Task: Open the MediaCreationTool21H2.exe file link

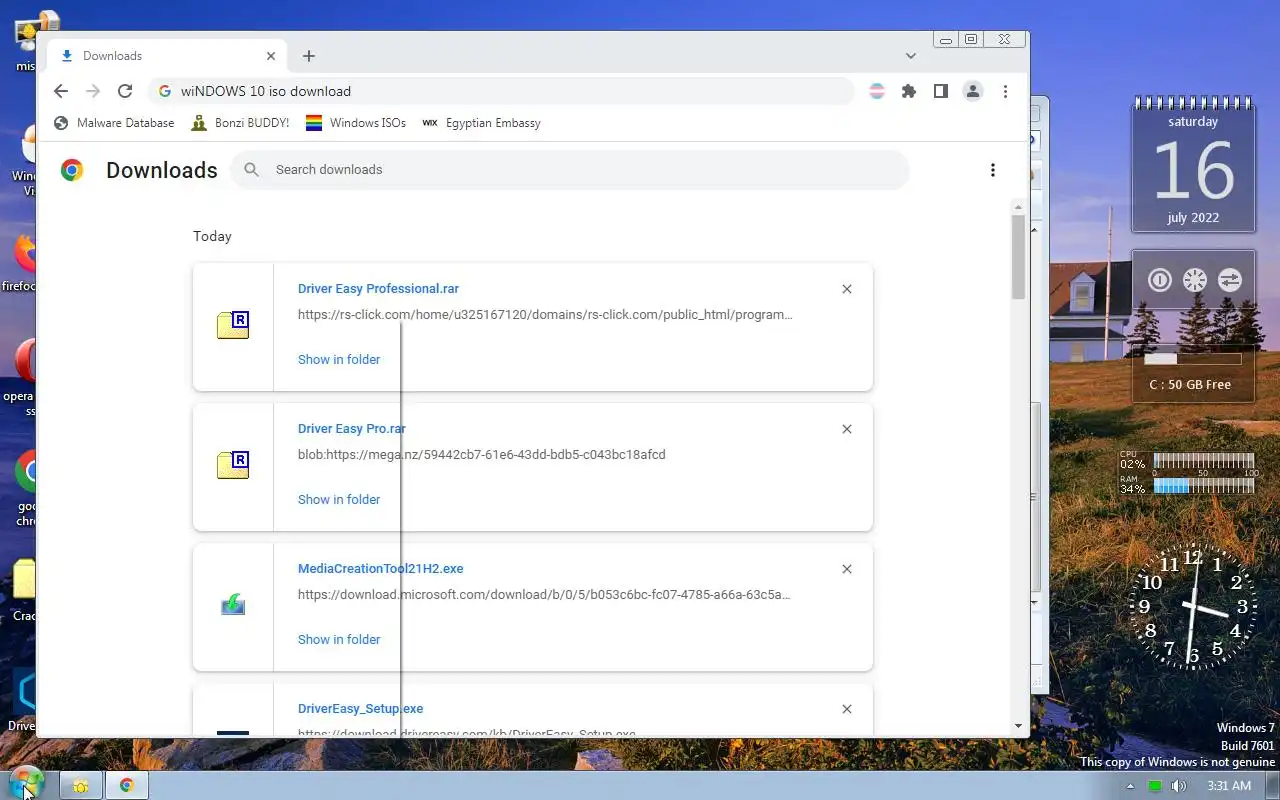Action: [x=381, y=569]
